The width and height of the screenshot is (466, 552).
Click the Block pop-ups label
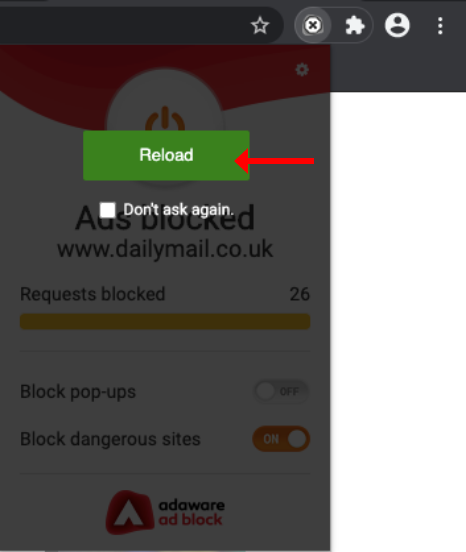(78, 392)
